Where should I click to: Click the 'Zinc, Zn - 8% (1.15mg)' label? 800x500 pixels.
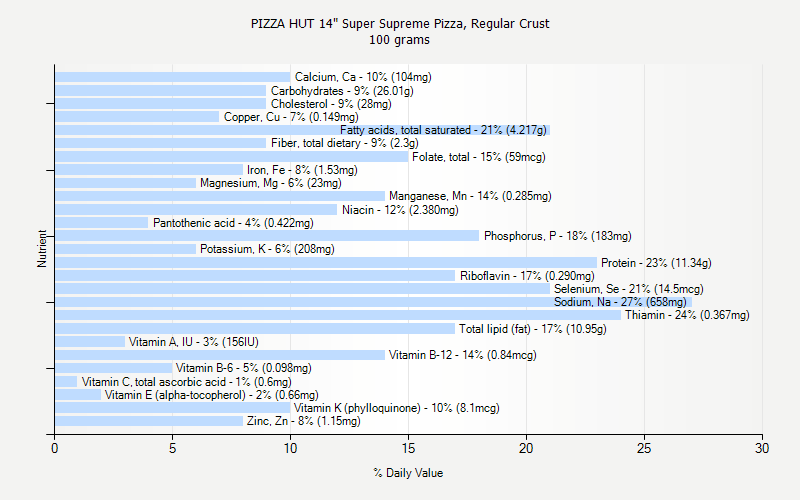point(304,421)
